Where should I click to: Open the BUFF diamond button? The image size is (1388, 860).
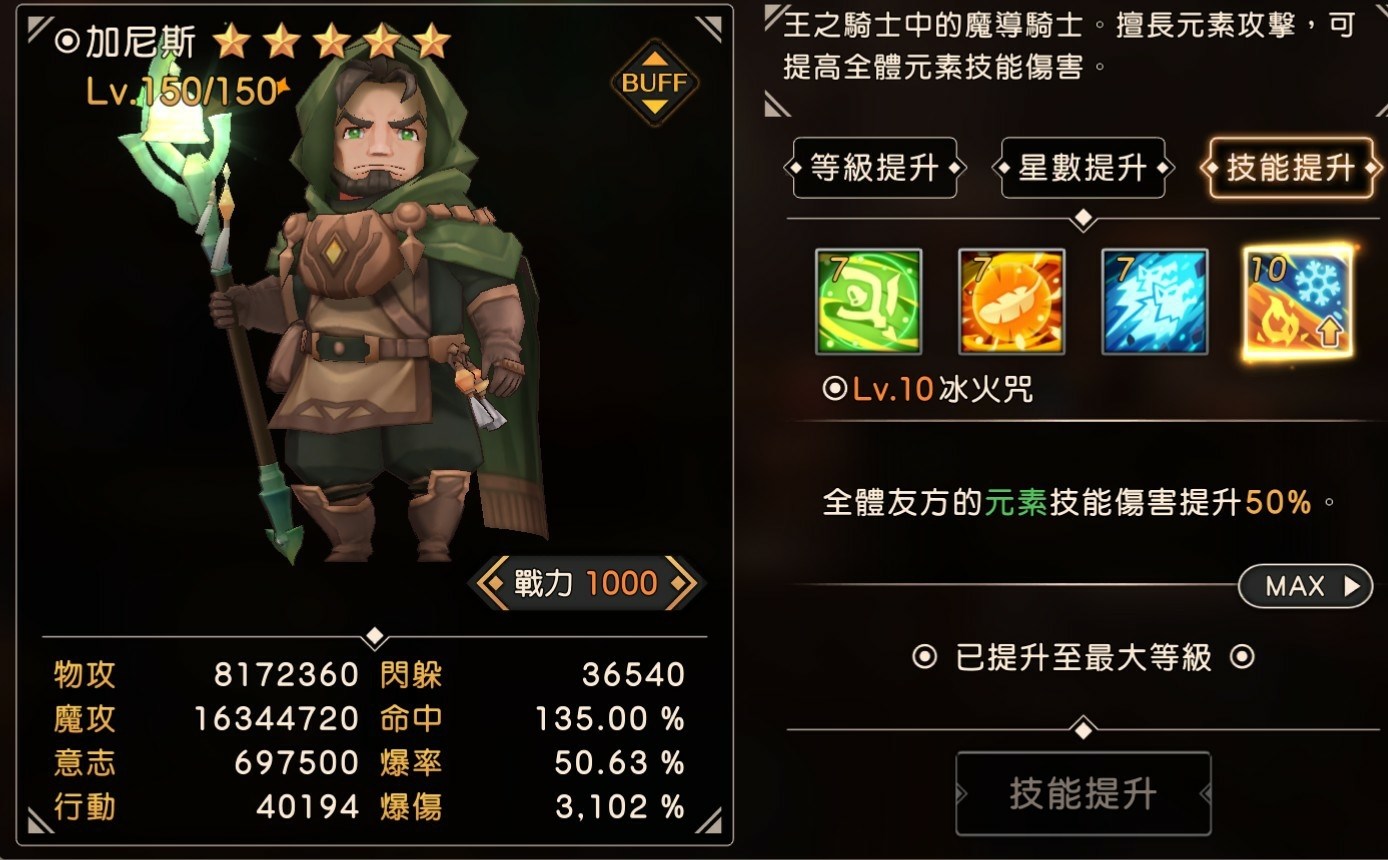coord(654,82)
